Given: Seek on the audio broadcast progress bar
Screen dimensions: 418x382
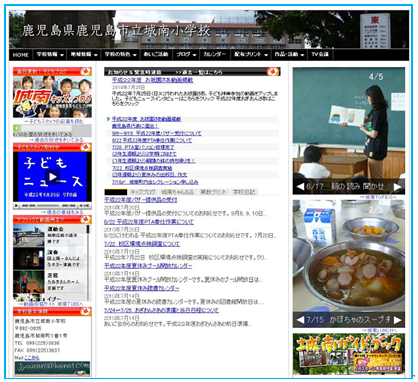Looking at the screenshot, I should point(45,128).
